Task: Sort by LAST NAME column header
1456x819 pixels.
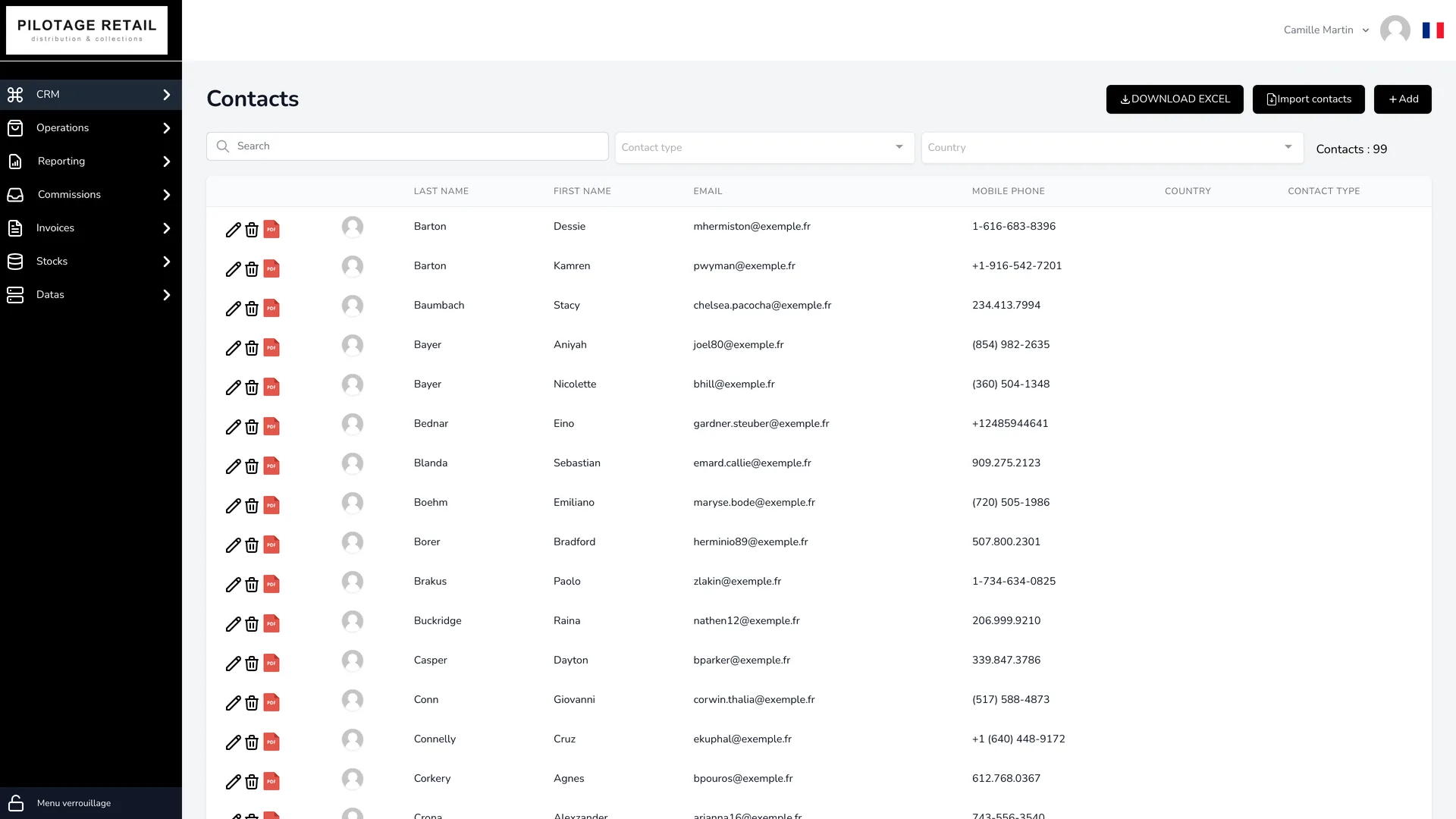Action: [x=441, y=191]
